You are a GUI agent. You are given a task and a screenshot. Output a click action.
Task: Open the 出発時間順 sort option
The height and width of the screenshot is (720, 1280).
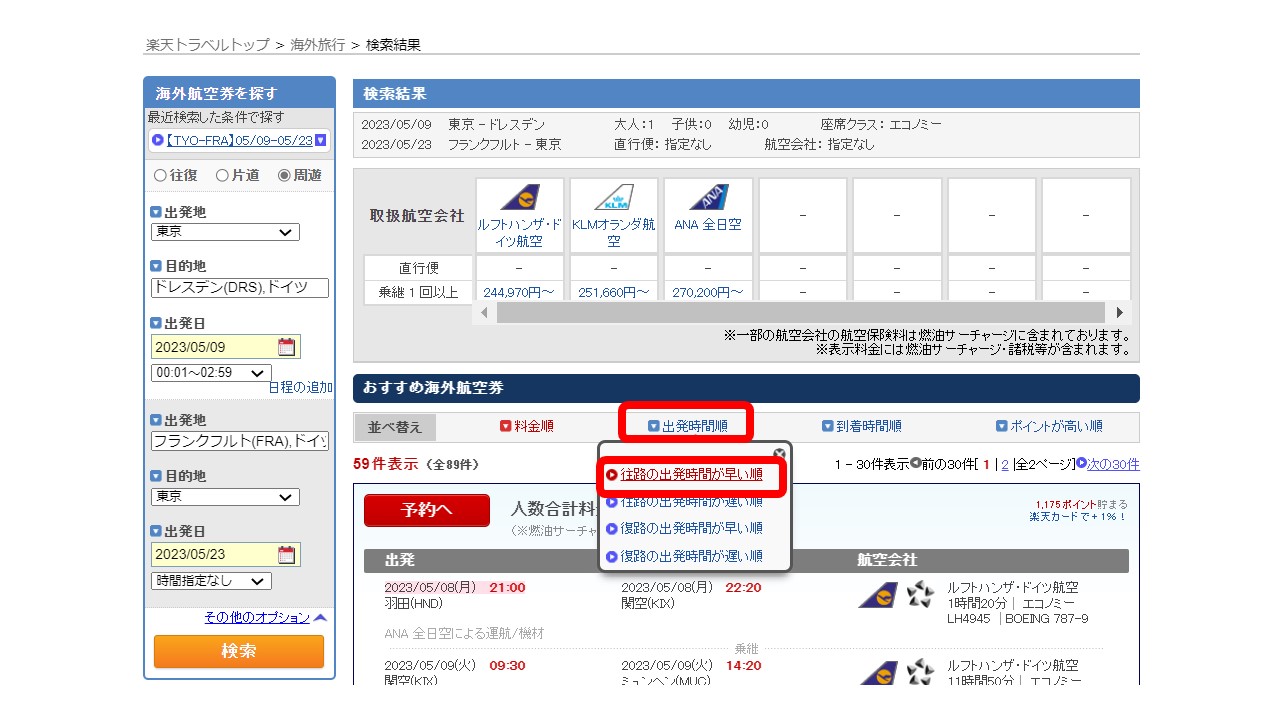(687, 426)
